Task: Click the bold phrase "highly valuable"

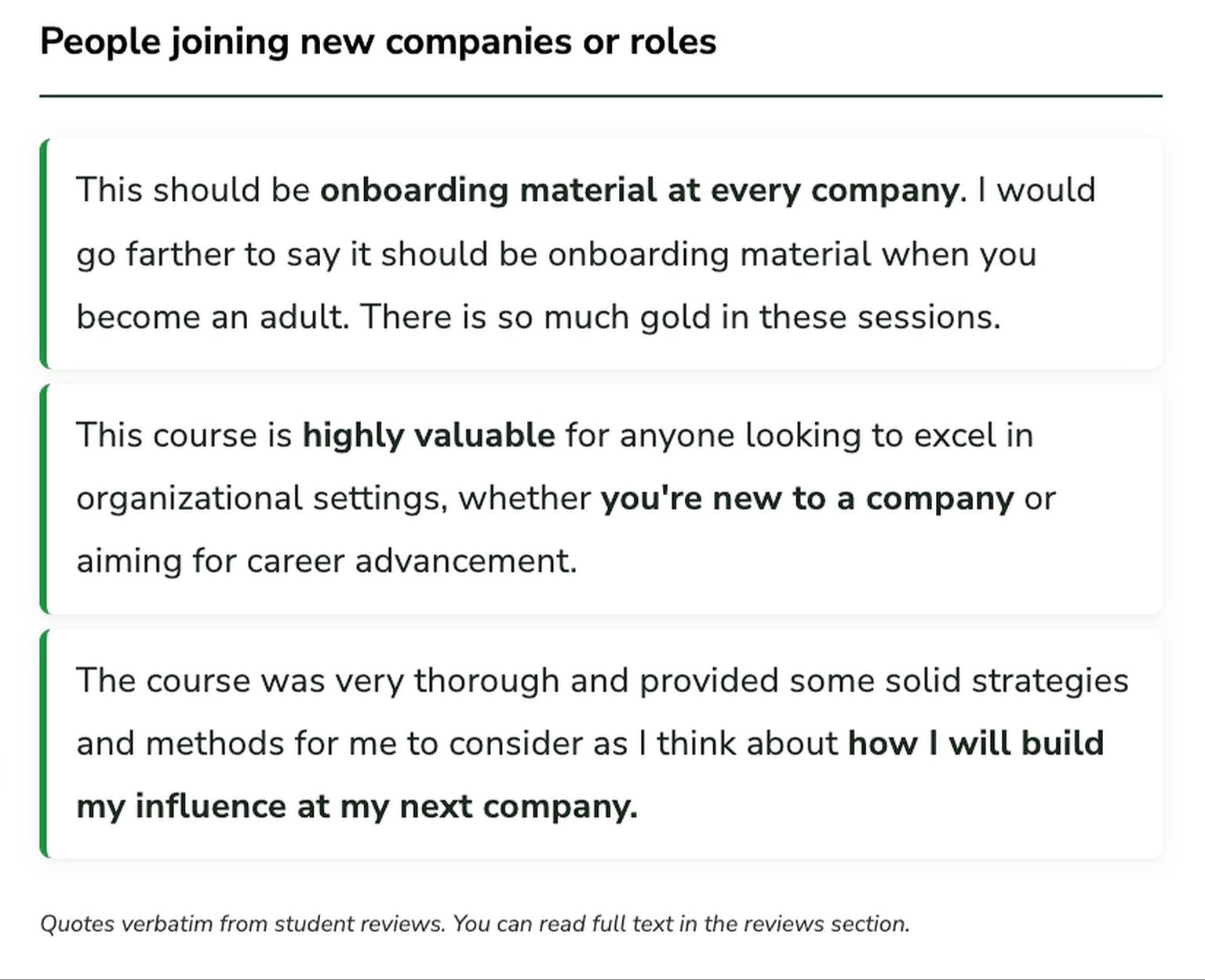Action: 428,435
